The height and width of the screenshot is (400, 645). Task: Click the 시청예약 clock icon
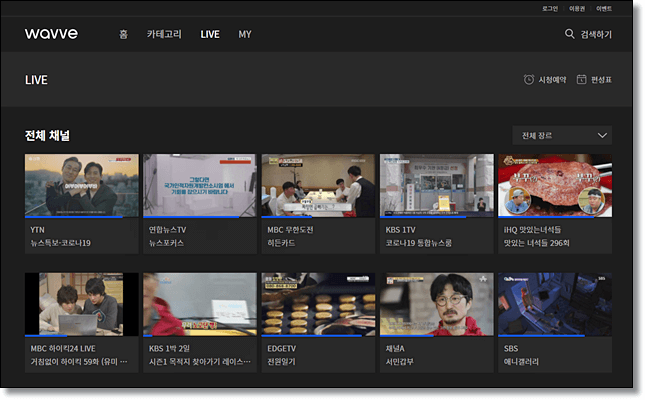click(x=529, y=79)
